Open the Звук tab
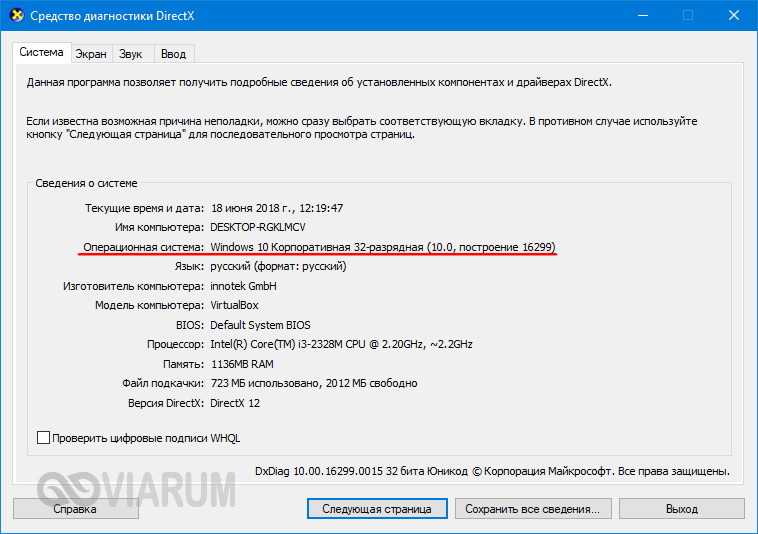This screenshot has height=534, width=758. [131, 54]
